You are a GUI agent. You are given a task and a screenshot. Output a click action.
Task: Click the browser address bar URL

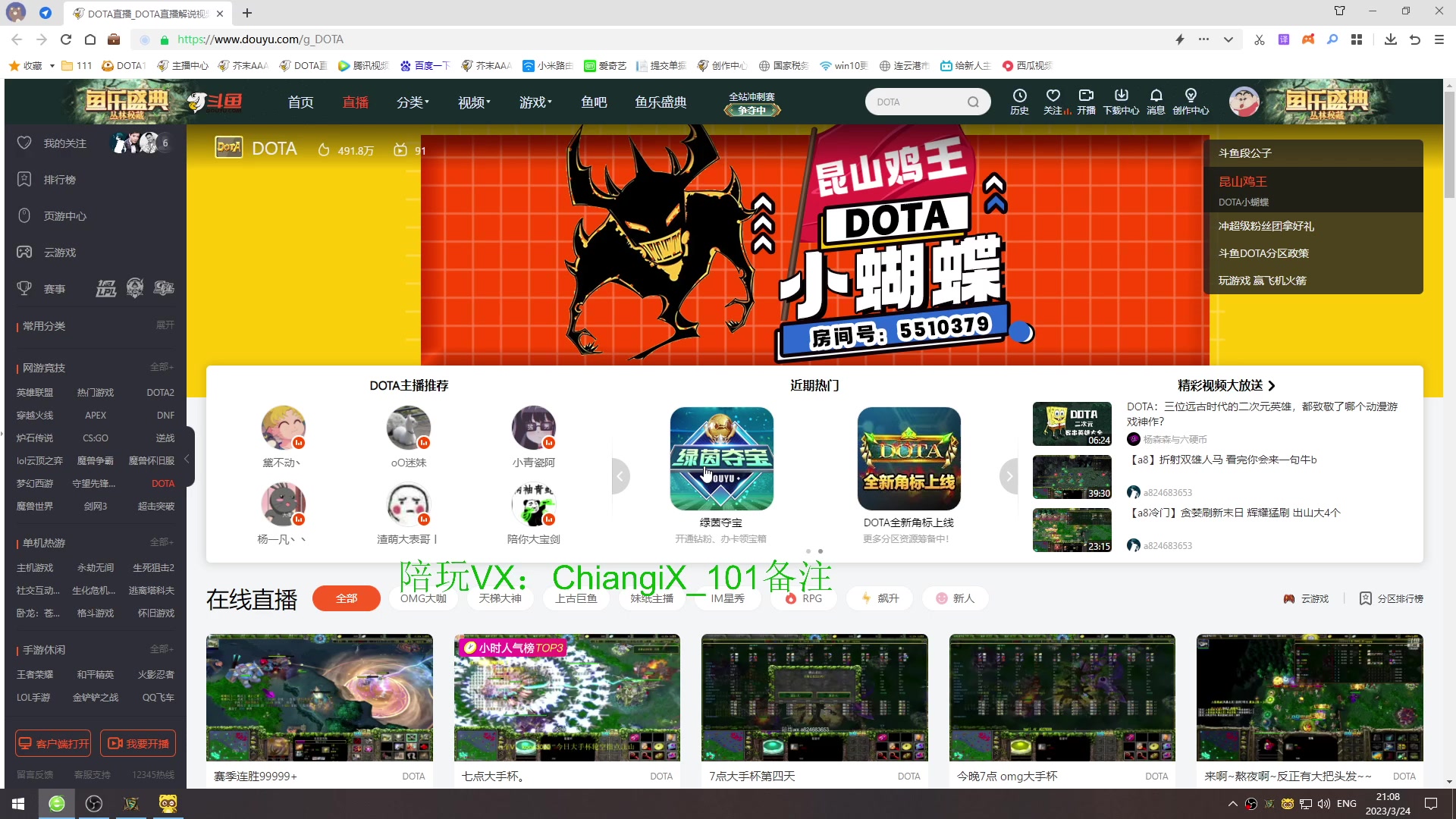260,39
